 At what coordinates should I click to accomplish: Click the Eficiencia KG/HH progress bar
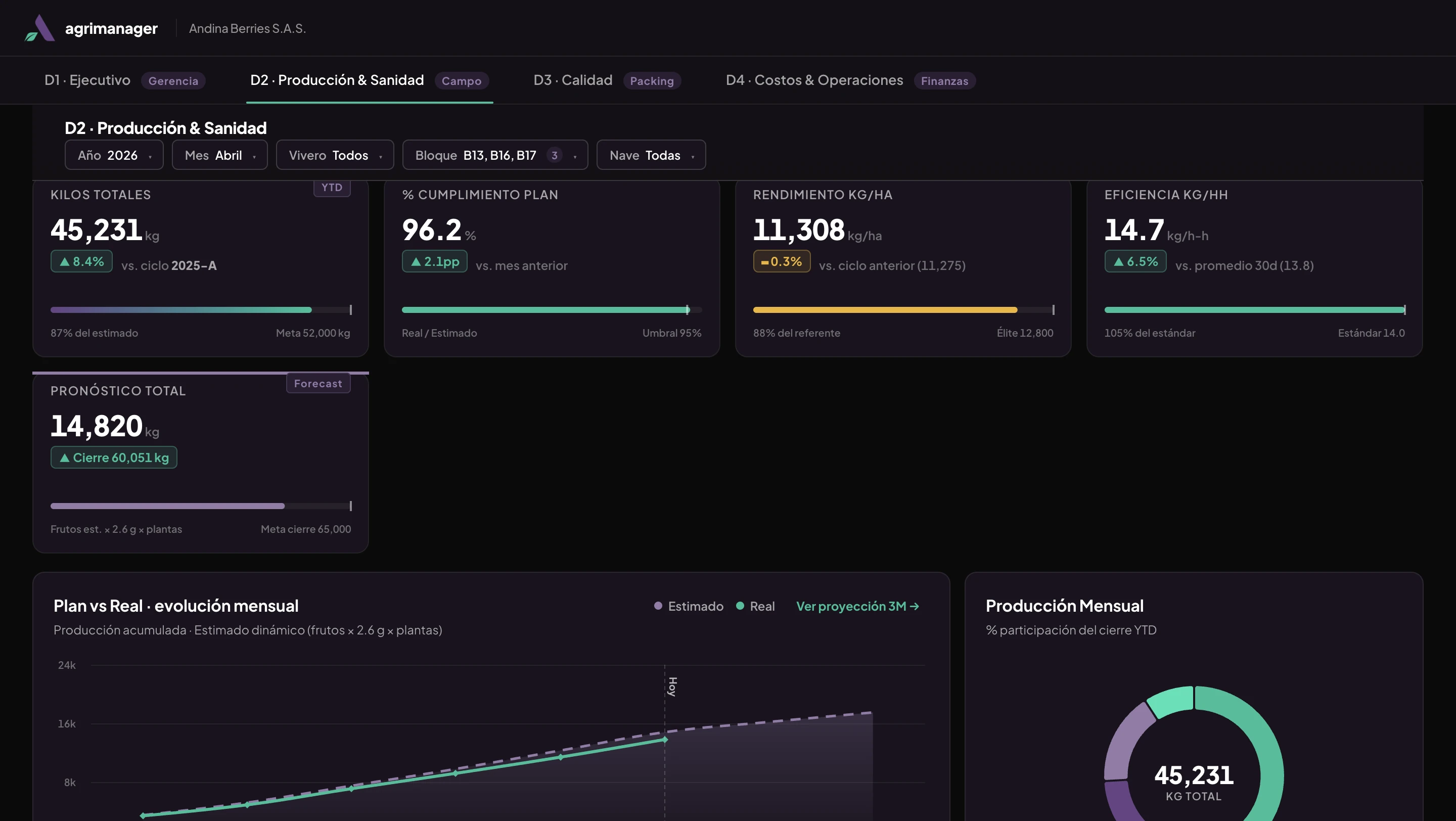[x=1254, y=309]
